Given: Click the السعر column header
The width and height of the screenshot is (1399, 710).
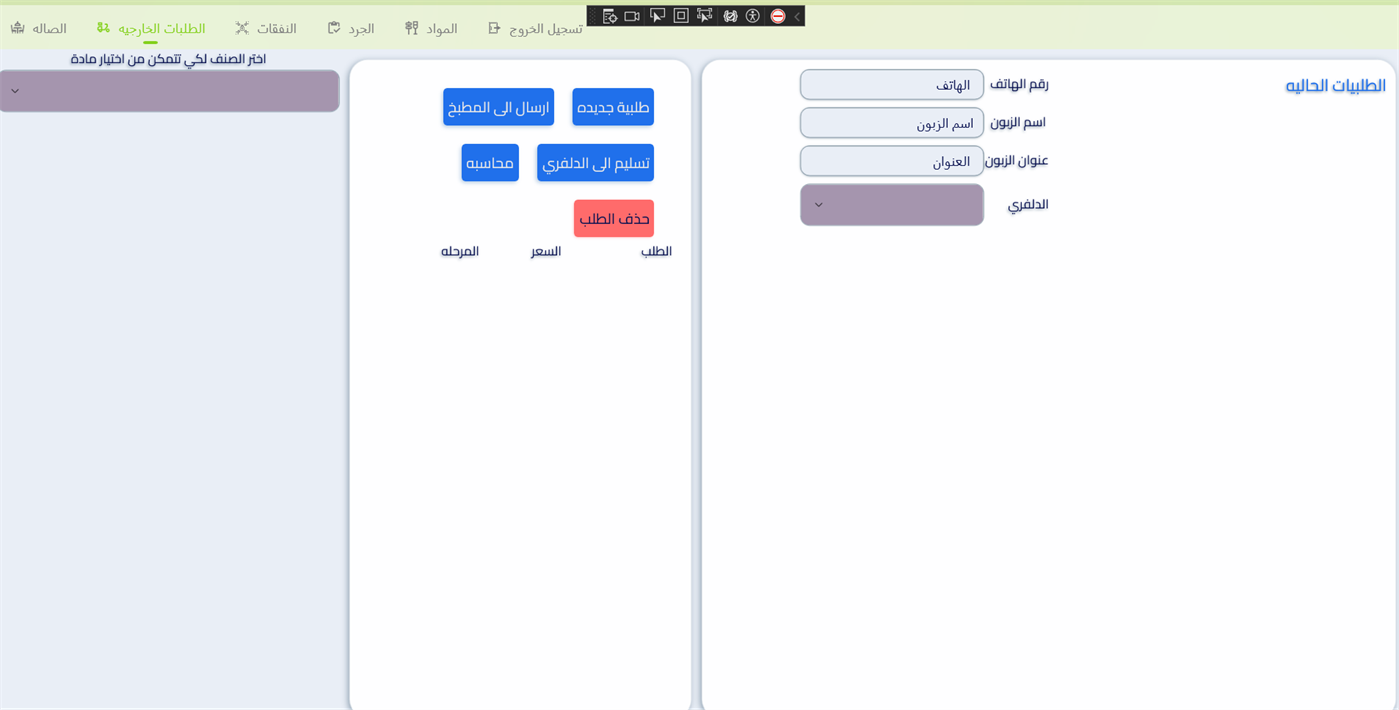Looking at the screenshot, I should pyautogui.click(x=546, y=251).
